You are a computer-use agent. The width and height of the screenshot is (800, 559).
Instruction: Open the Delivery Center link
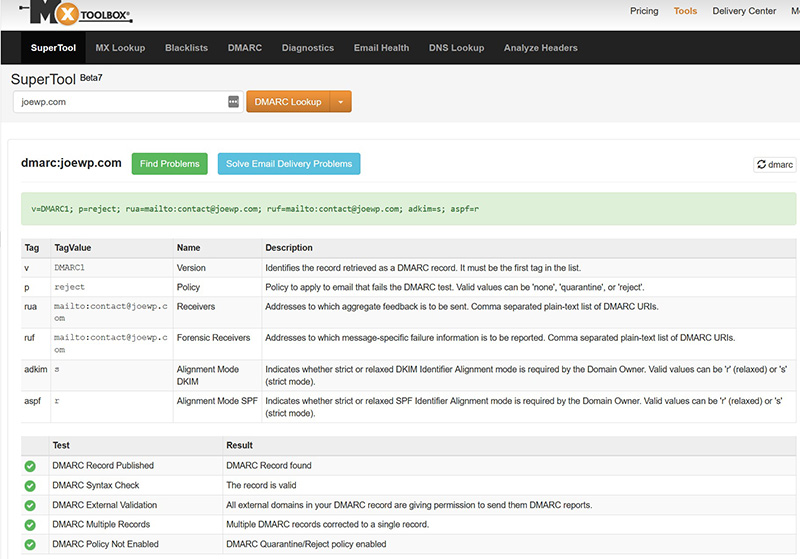coord(744,11)
